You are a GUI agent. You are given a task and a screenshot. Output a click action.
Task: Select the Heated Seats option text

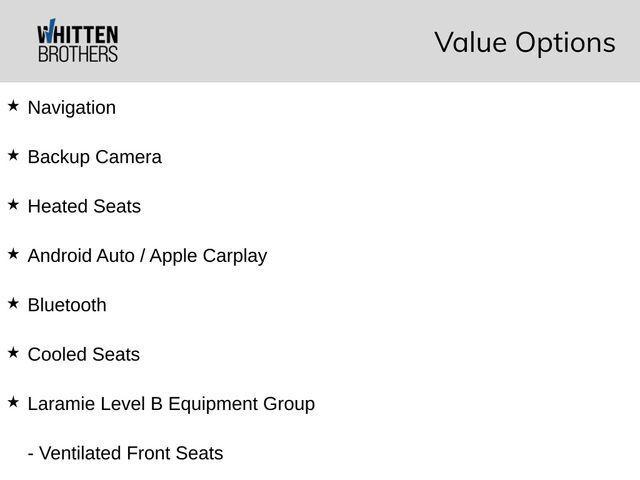(84, 206)
